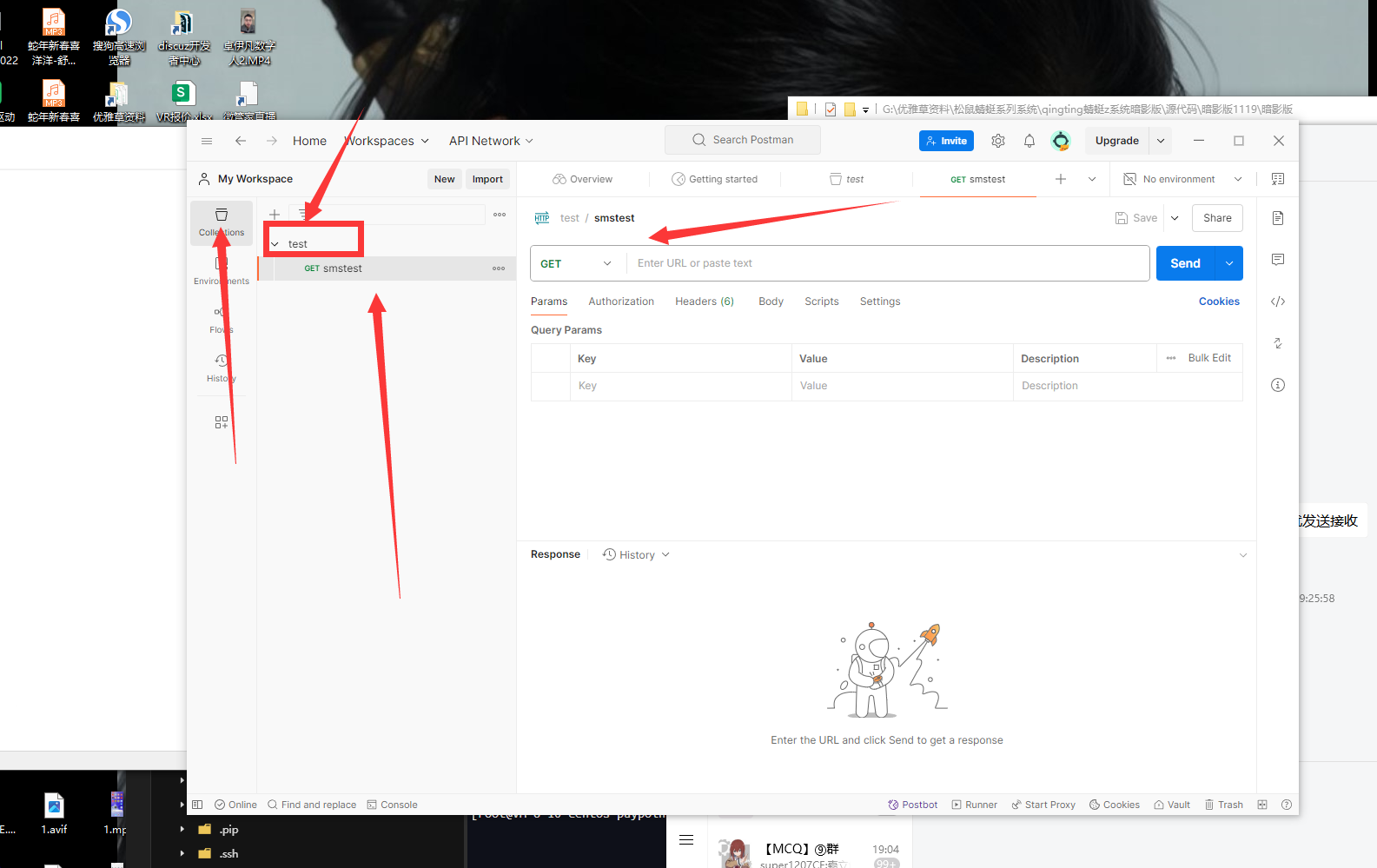Viewport: 1377px width, 868px height.
Task: Click the Send button
Action: 1186,263
